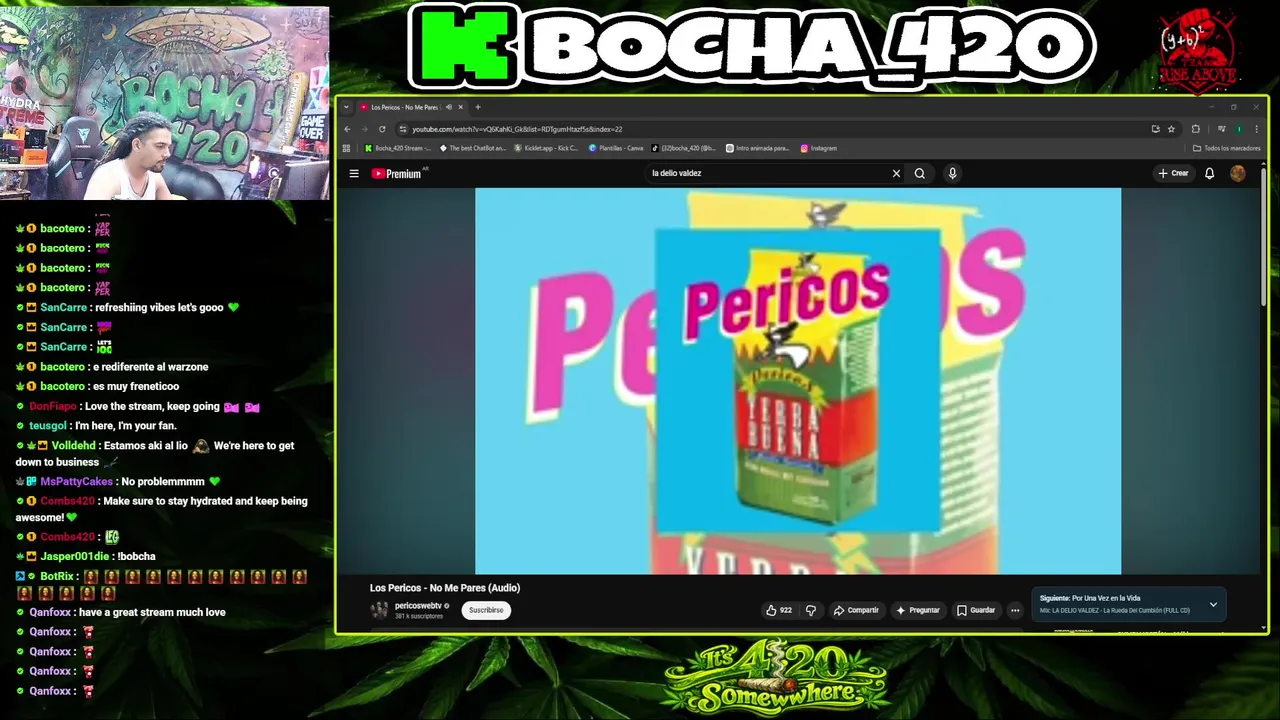This screenshot has width=1280, height=720.
Task: Click chat username DonFiapo
Action: pyautogui.click(x=53, y=407)
